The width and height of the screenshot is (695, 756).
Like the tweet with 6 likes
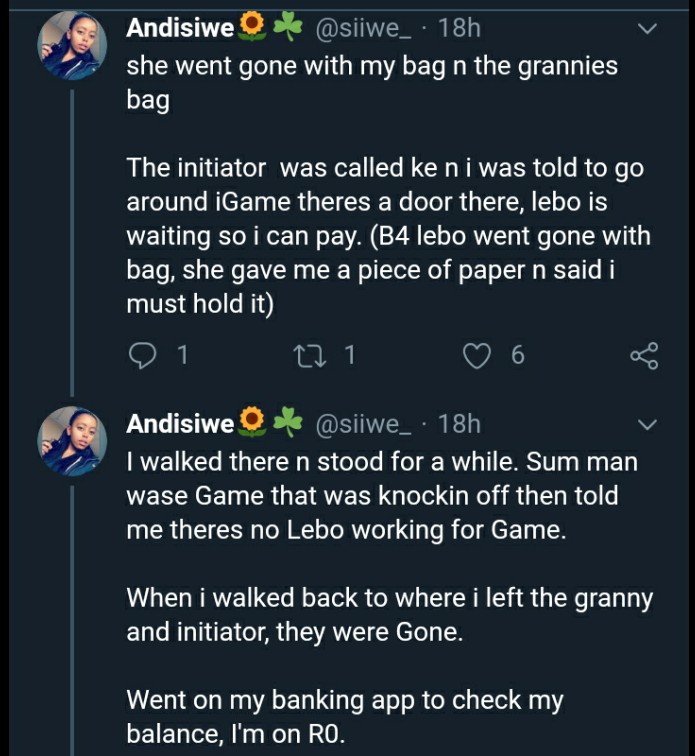(477, 356)
